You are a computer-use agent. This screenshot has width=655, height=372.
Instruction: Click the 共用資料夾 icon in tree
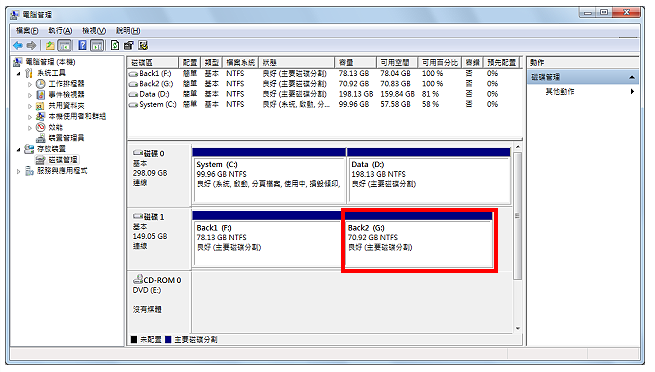coord(41,106)
